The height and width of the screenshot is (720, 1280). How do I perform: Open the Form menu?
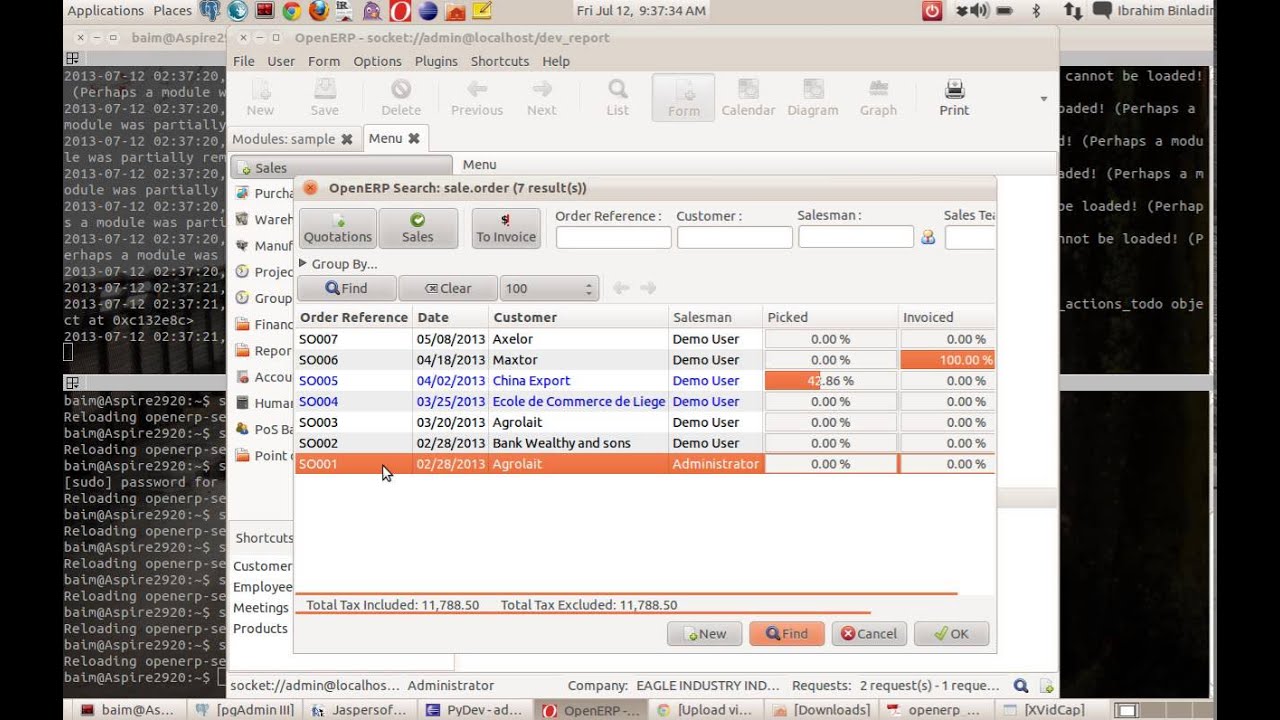click(324, 61)
